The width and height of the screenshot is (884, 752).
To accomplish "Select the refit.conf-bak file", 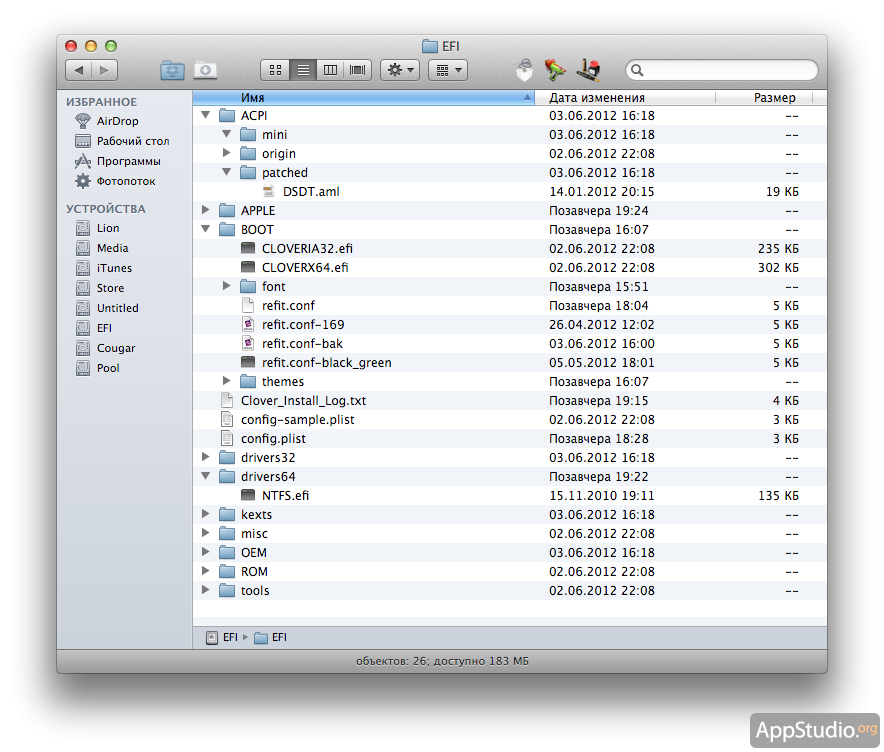I will pyautogui.click(x=510, y=344).
